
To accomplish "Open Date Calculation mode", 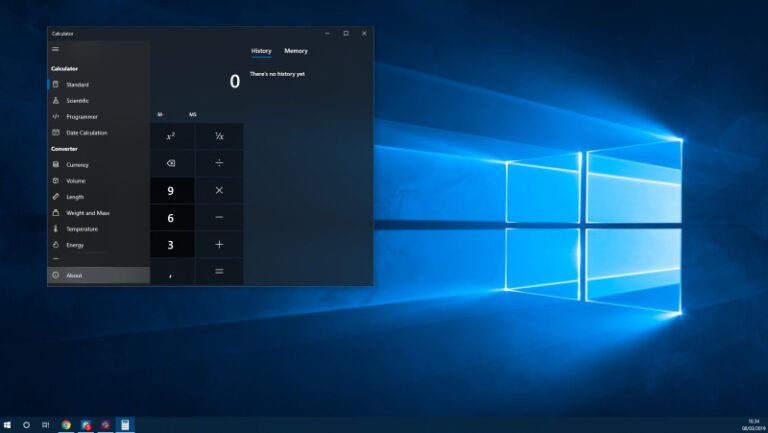I will (86, 133).
